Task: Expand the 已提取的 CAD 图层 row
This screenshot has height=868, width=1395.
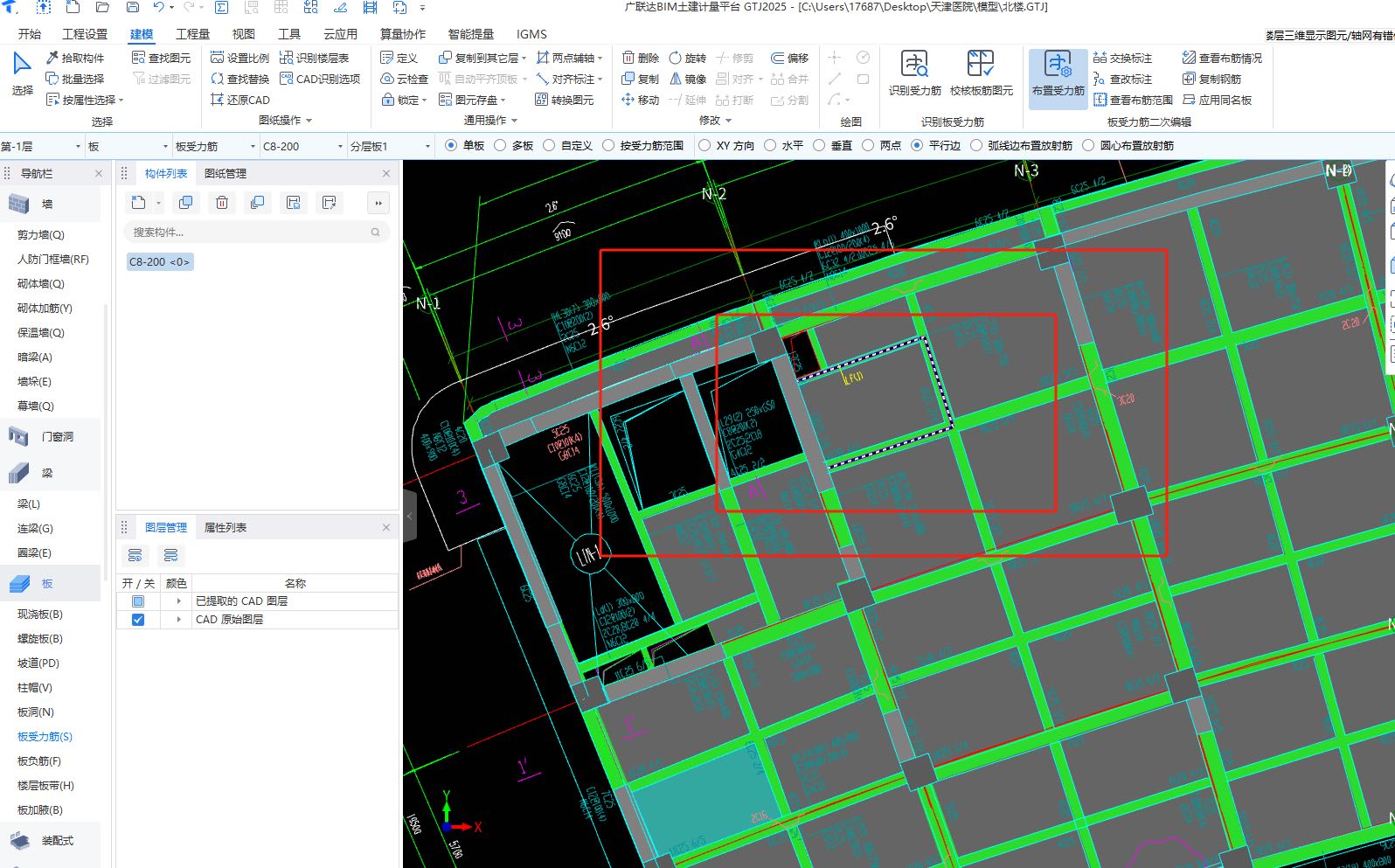Action: 178,601
